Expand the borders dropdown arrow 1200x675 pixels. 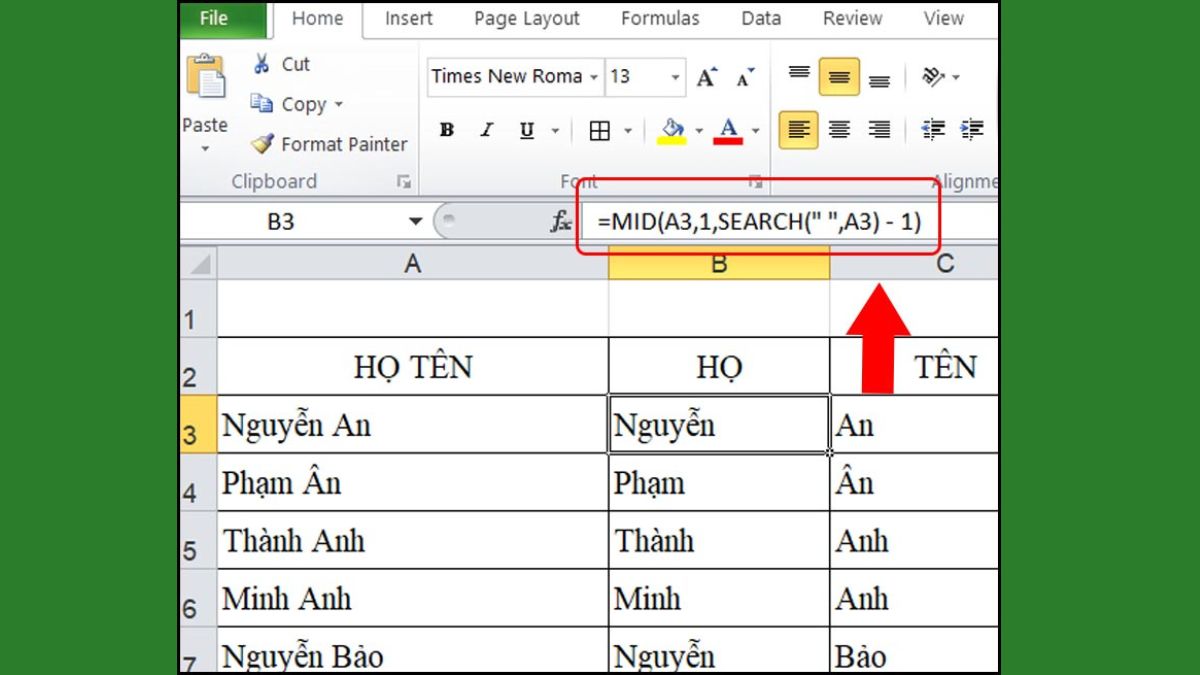tap(628, 130)
